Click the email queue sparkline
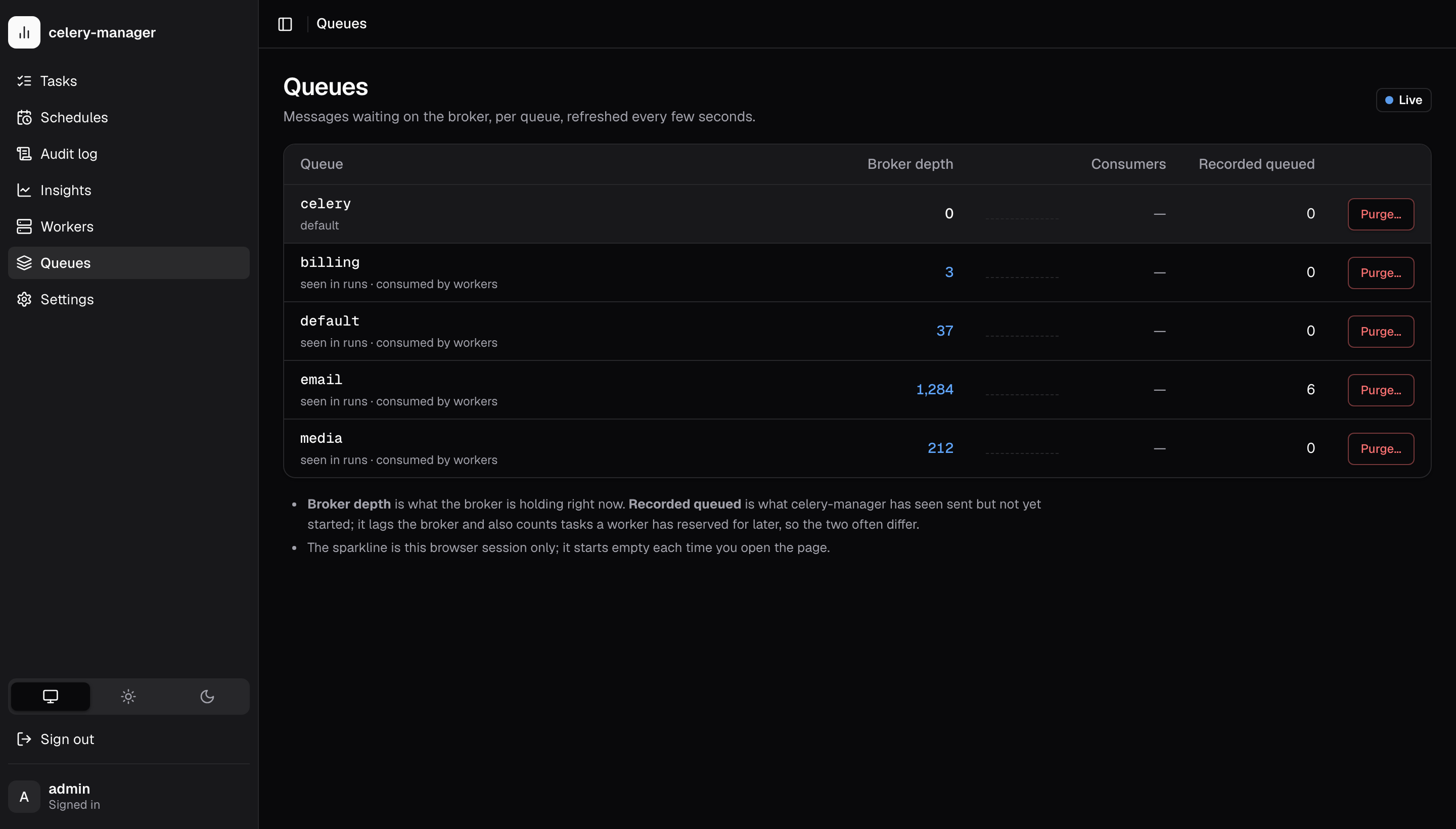The width and height of the screenshot is (1456, 829). tap(1022, 389)
